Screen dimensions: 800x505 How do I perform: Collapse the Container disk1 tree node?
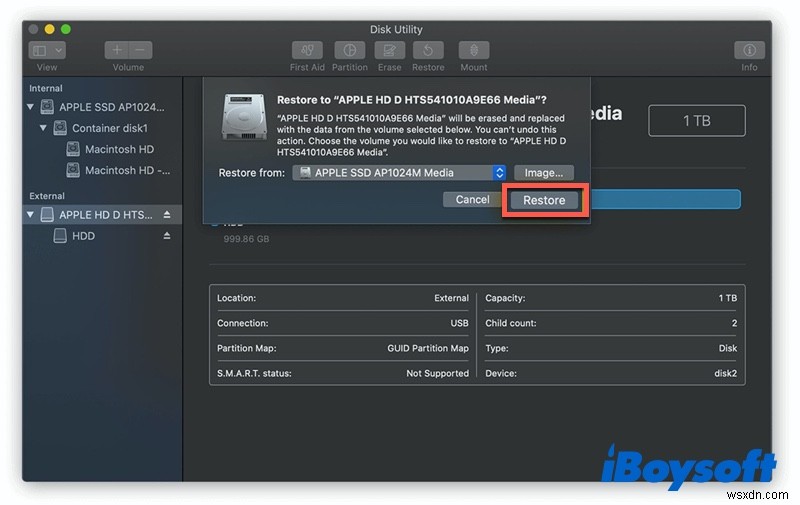(43, 128)
